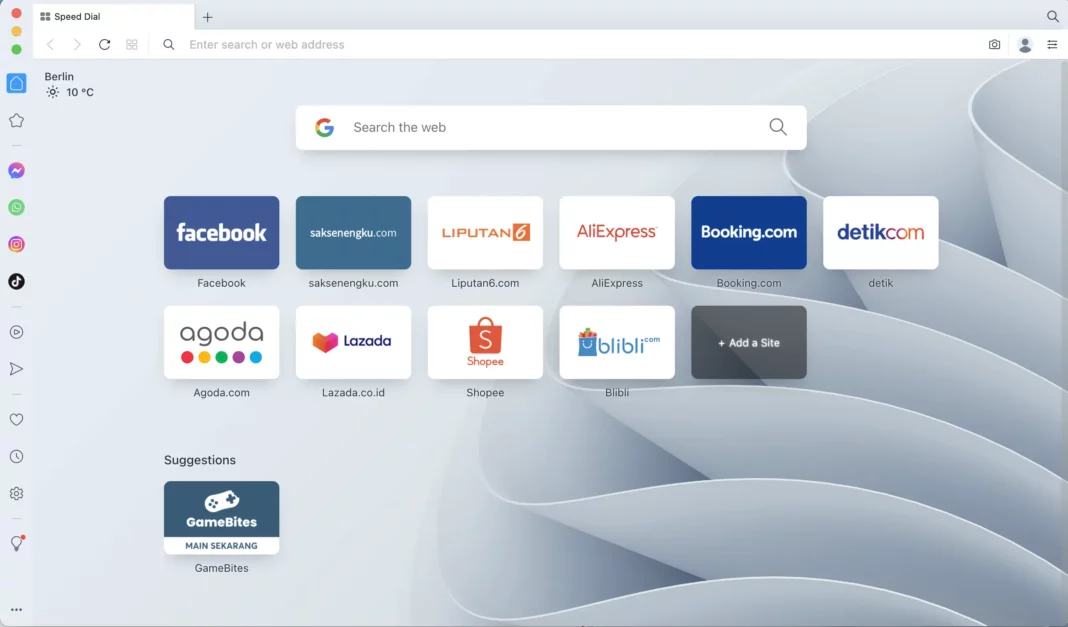Open the detik tile

pyautogui.click(x=881, y=233)
